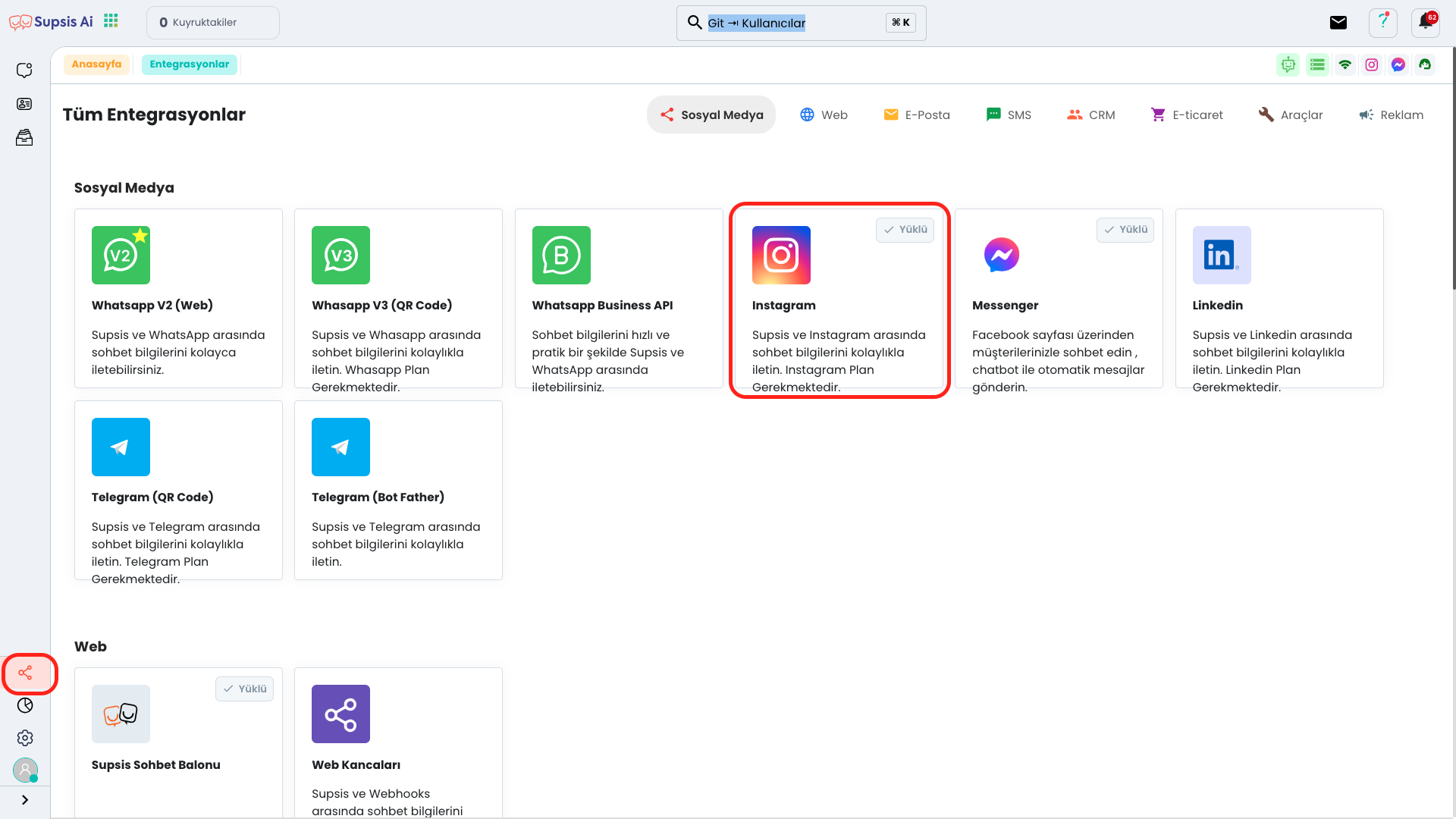Click the Messenger card title text

pyautogui.click(x=1005, y=306)
